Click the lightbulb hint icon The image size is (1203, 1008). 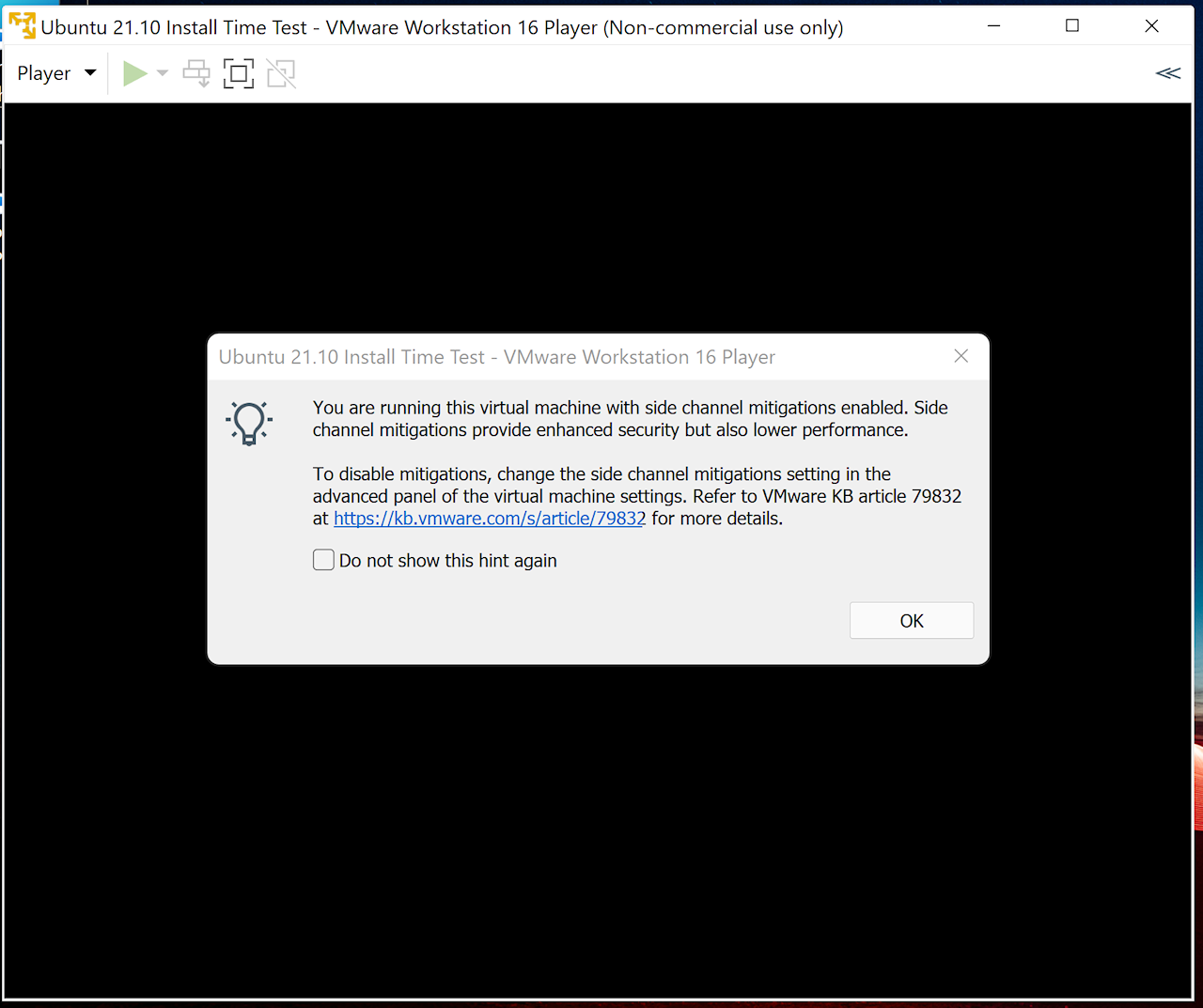(249, 423)
